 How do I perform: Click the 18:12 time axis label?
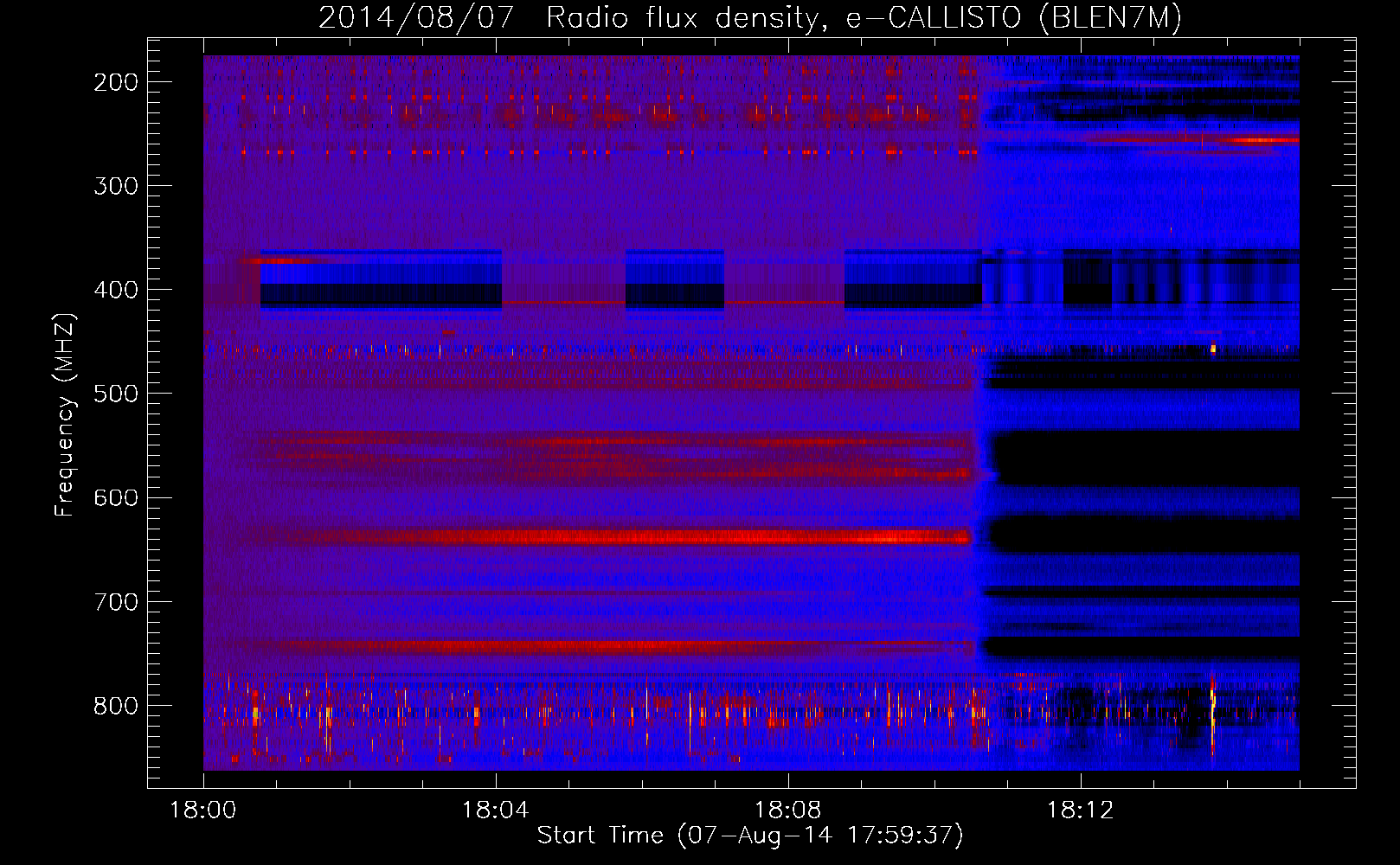1080,811
